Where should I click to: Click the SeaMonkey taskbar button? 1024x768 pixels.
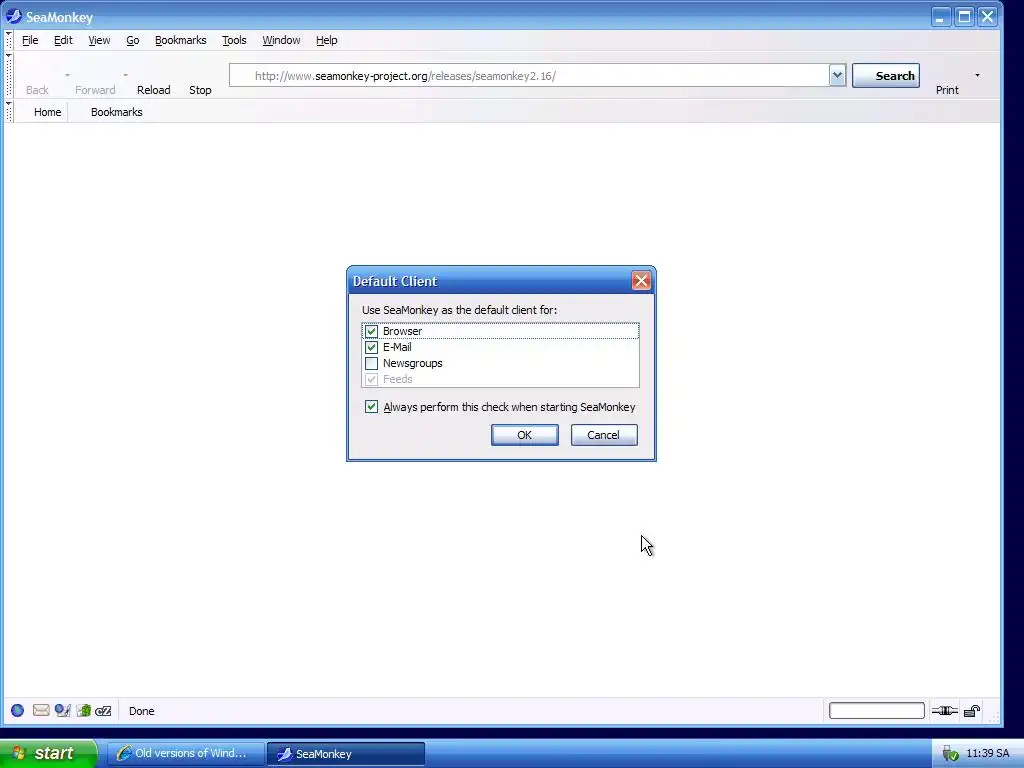coord(346,754)
